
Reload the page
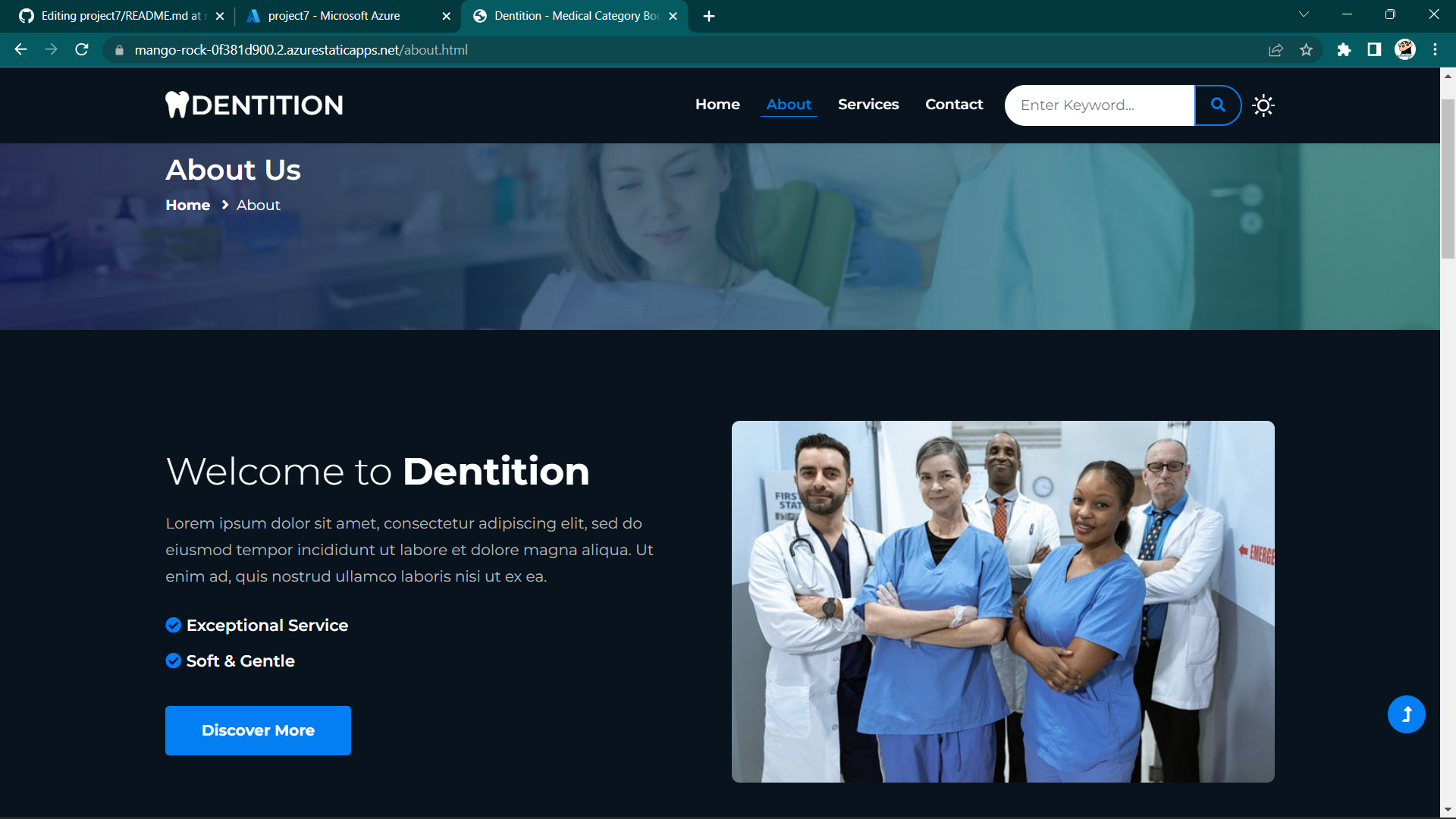pos(82,50)
